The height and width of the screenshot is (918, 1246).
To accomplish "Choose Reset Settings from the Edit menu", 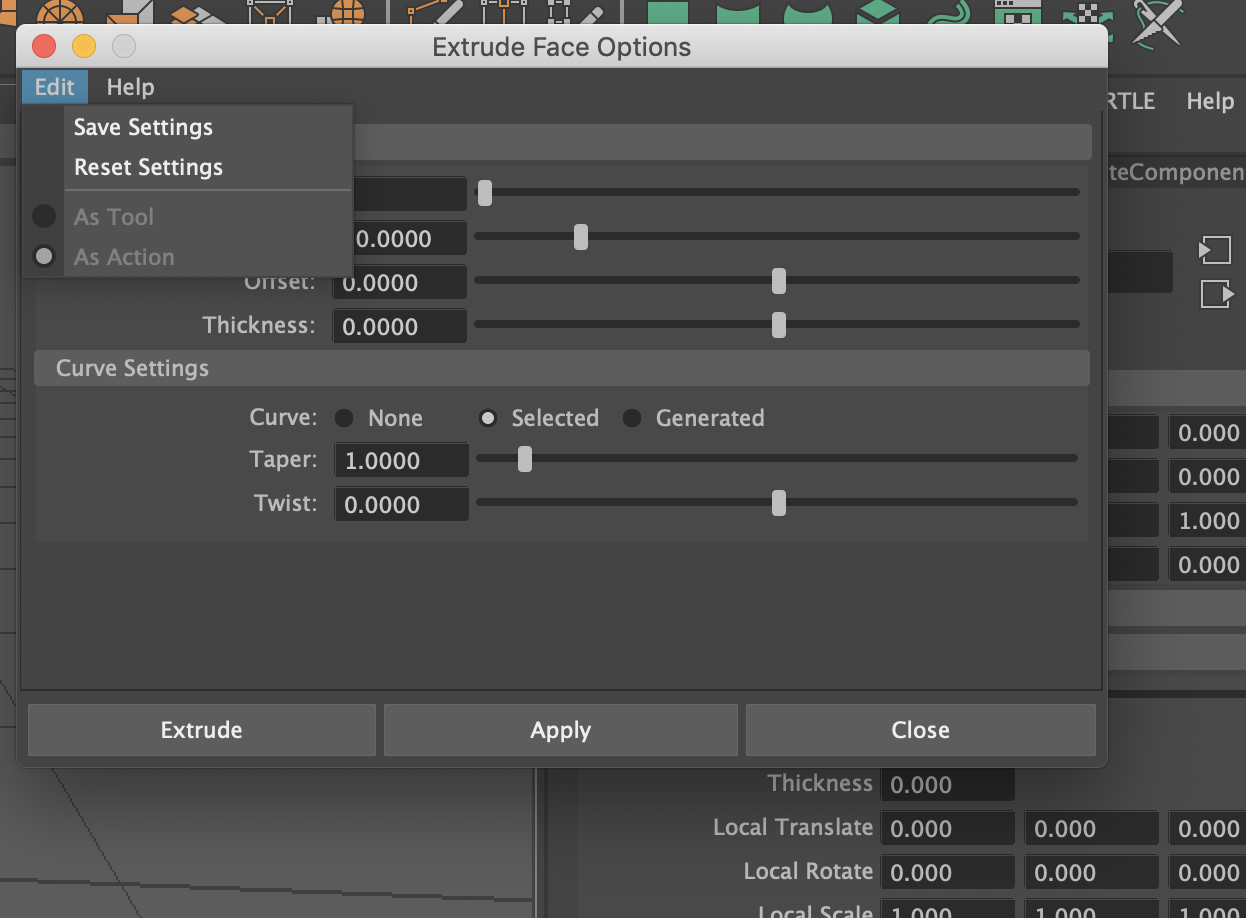I will [x=148, y=167].
